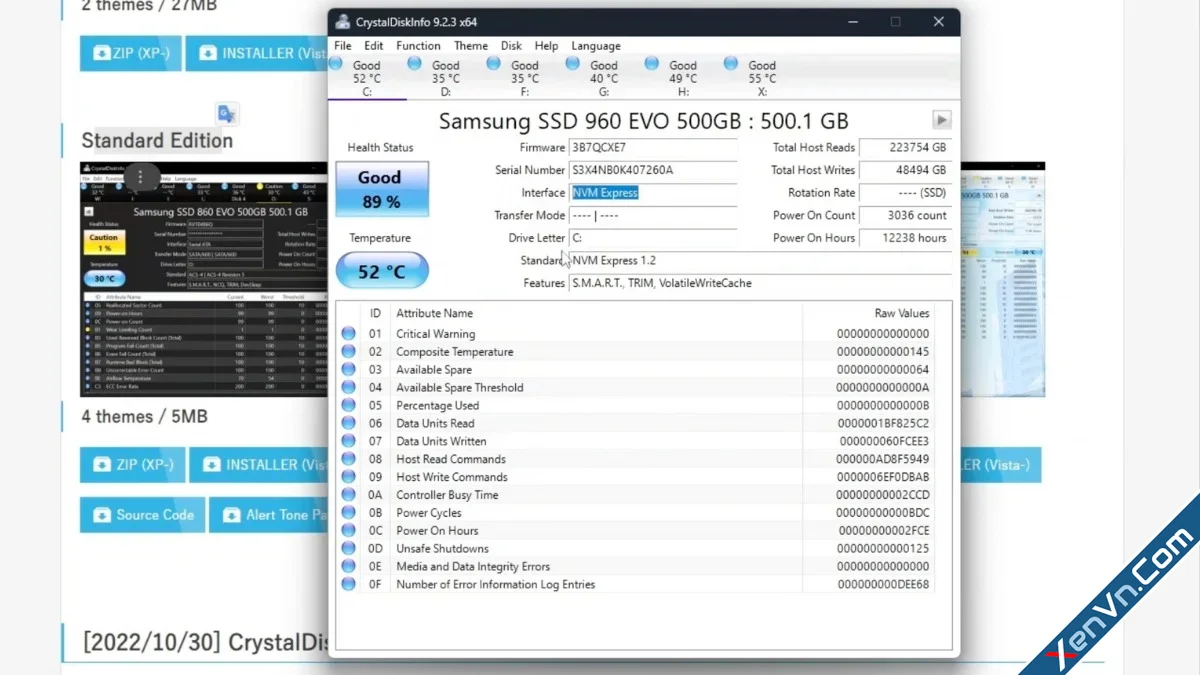
Task: Click the ZIP (XP-) button under 5MB
Action: [x=133, y=465]
